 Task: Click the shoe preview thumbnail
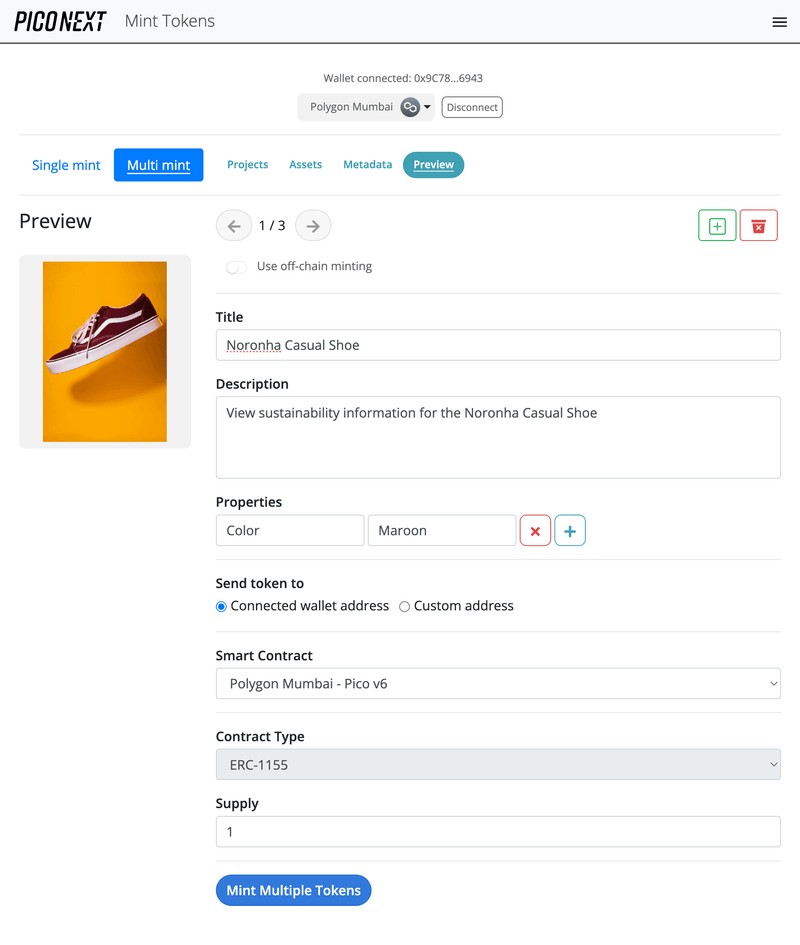click(x=105, y=351)
